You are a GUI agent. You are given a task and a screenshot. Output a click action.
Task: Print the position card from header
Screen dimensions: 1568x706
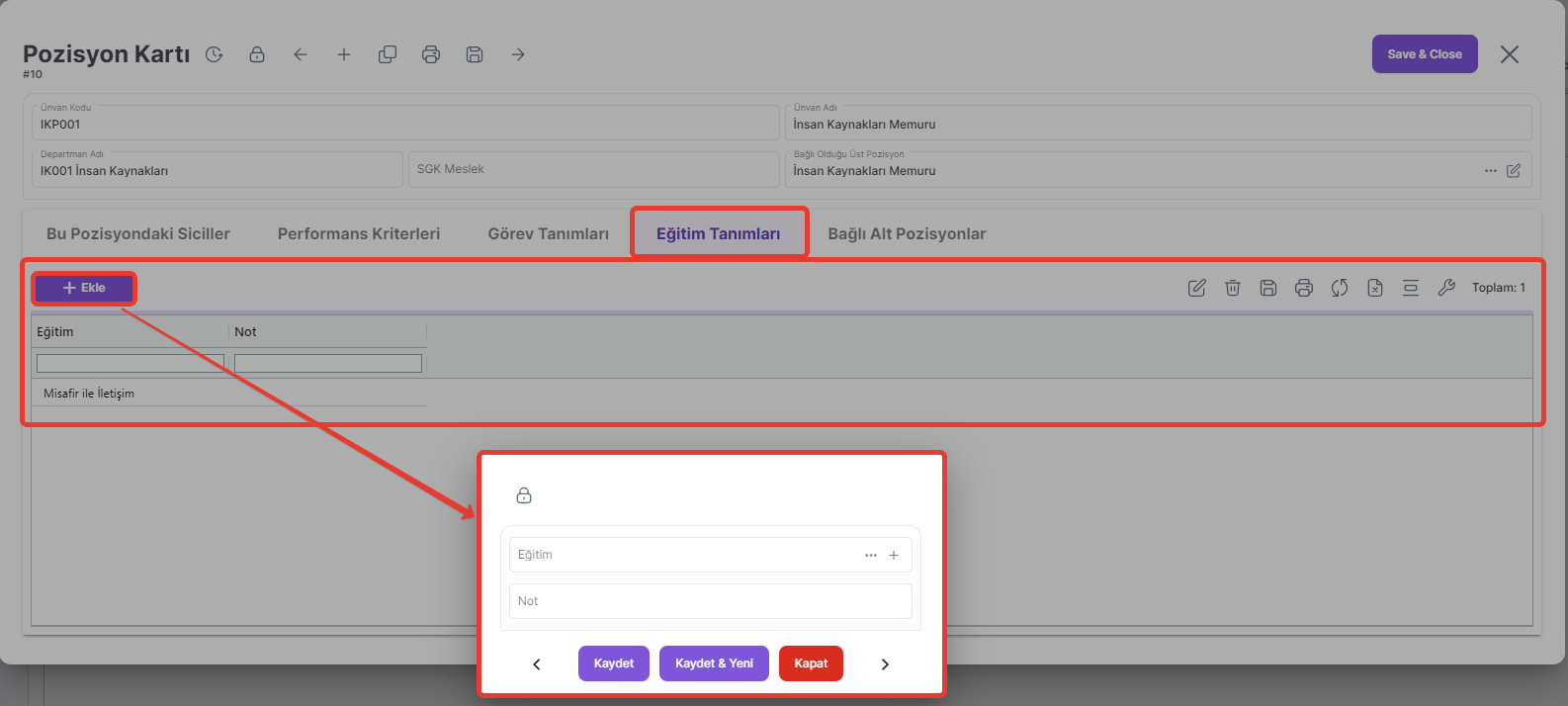pyautogui.click(x=431, y=54)
